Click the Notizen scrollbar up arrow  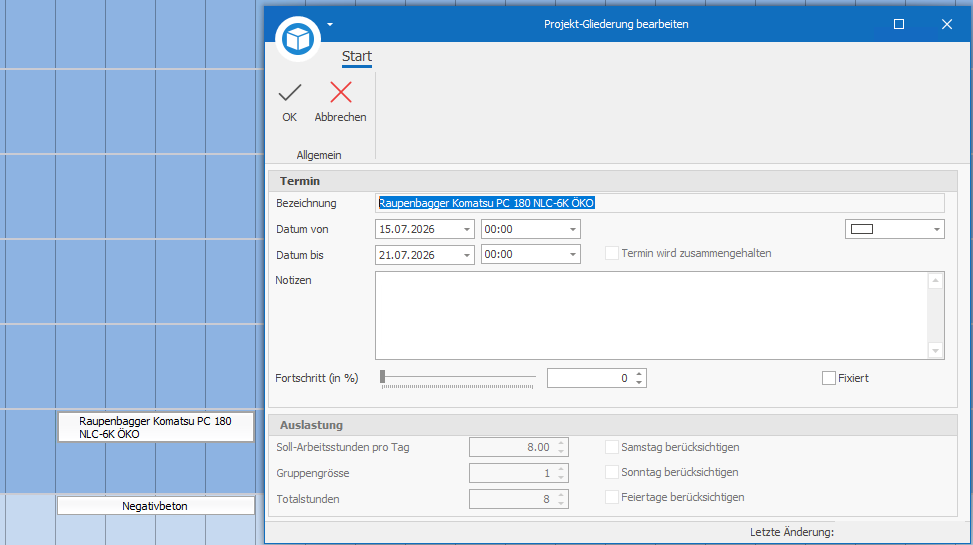pyautogui.click(x=935, y=281)
